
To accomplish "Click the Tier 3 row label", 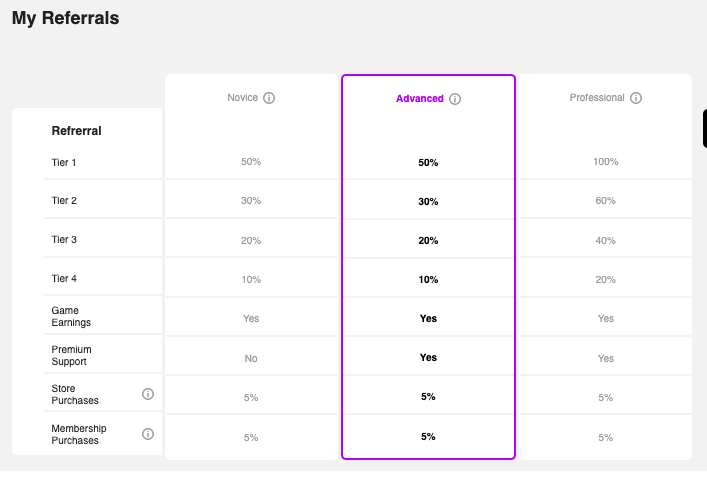I will (64, 239).
